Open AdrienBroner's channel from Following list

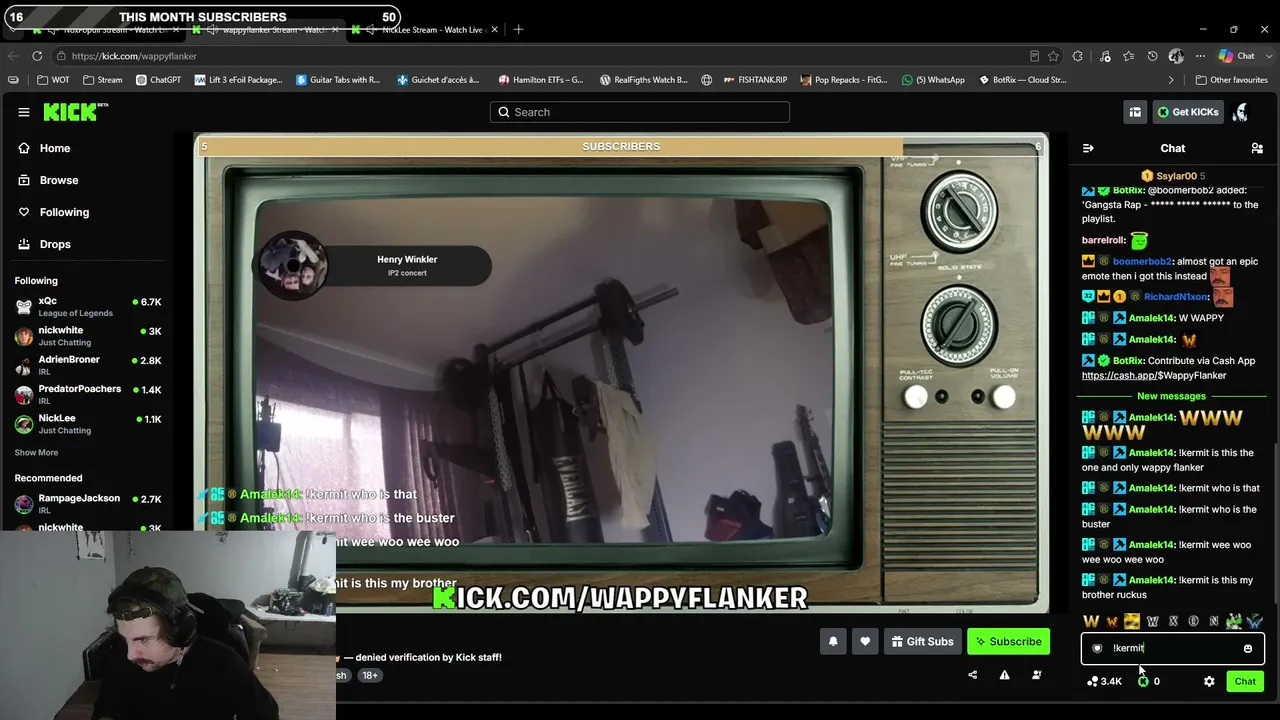[88, 365]
